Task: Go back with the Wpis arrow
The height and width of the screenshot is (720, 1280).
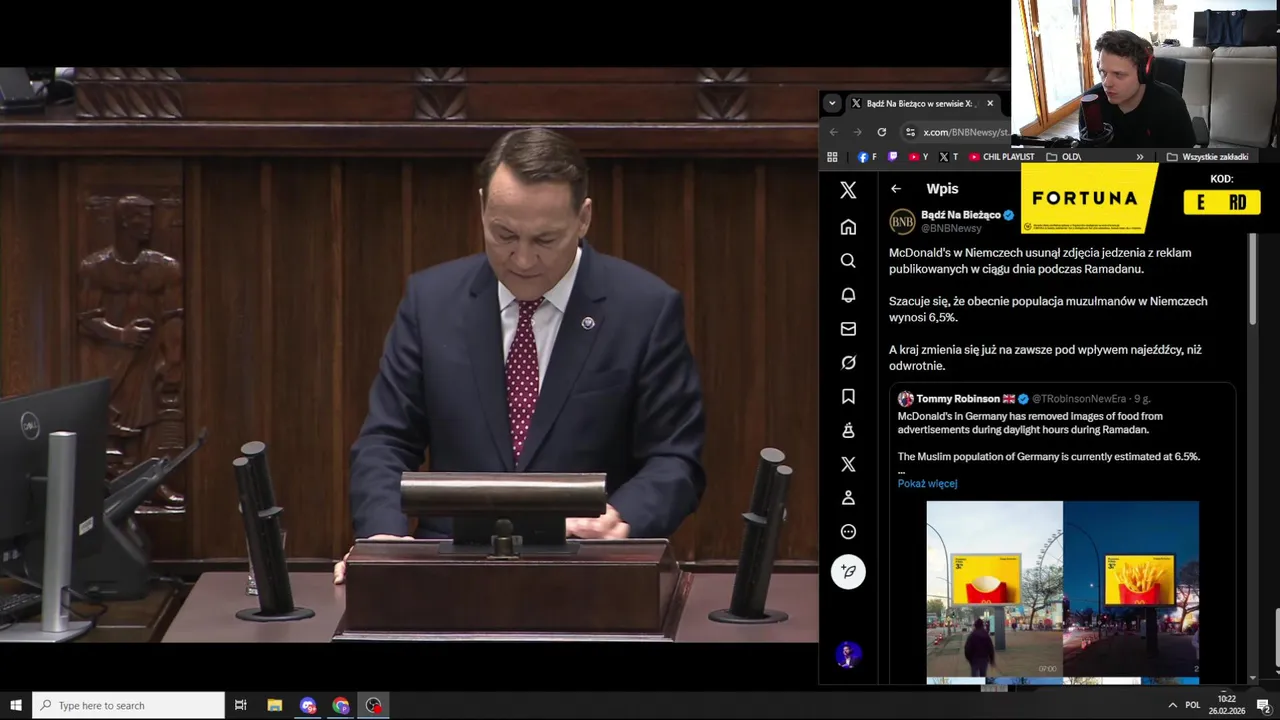Action: click(896, 189)
